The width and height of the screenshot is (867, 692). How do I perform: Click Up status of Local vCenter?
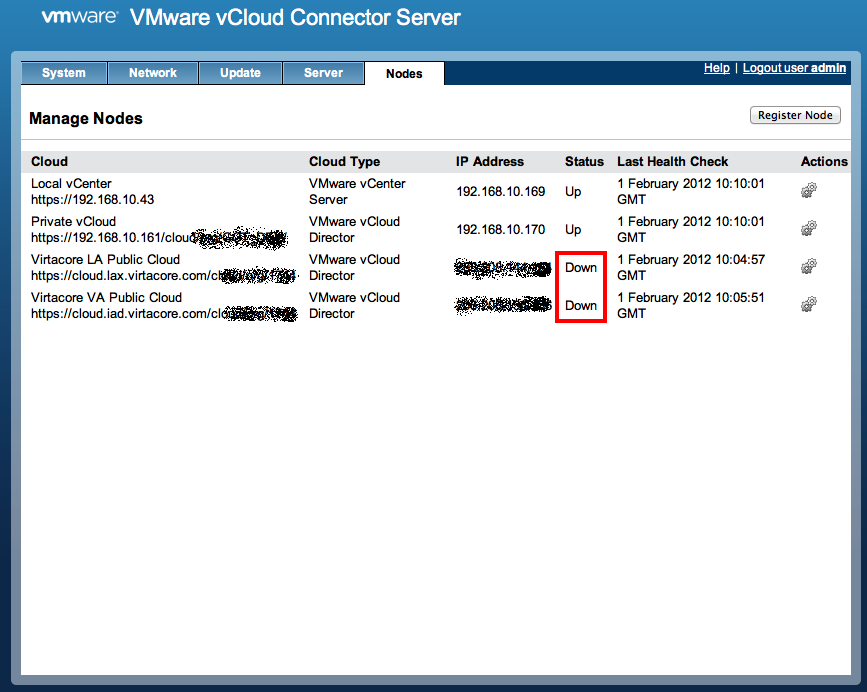tap(573, 192)
